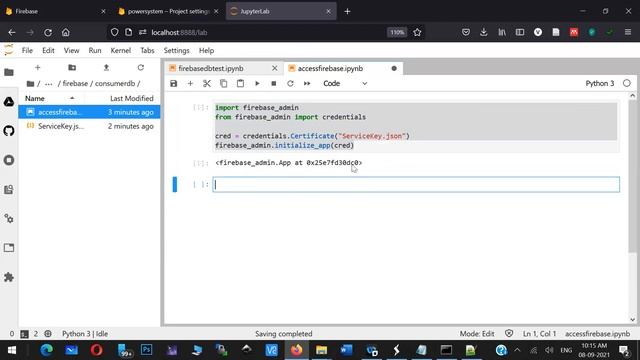Switch to powersystem Project settings browser tab
The height and width of the screenshot is (360, 640).
pyautogui.click(x=169, y=11)
